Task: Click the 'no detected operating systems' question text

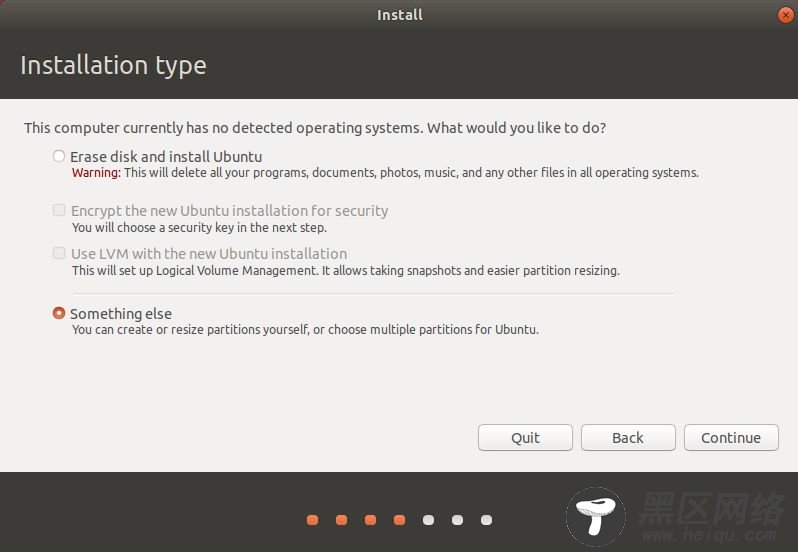Action: point(315,128)
